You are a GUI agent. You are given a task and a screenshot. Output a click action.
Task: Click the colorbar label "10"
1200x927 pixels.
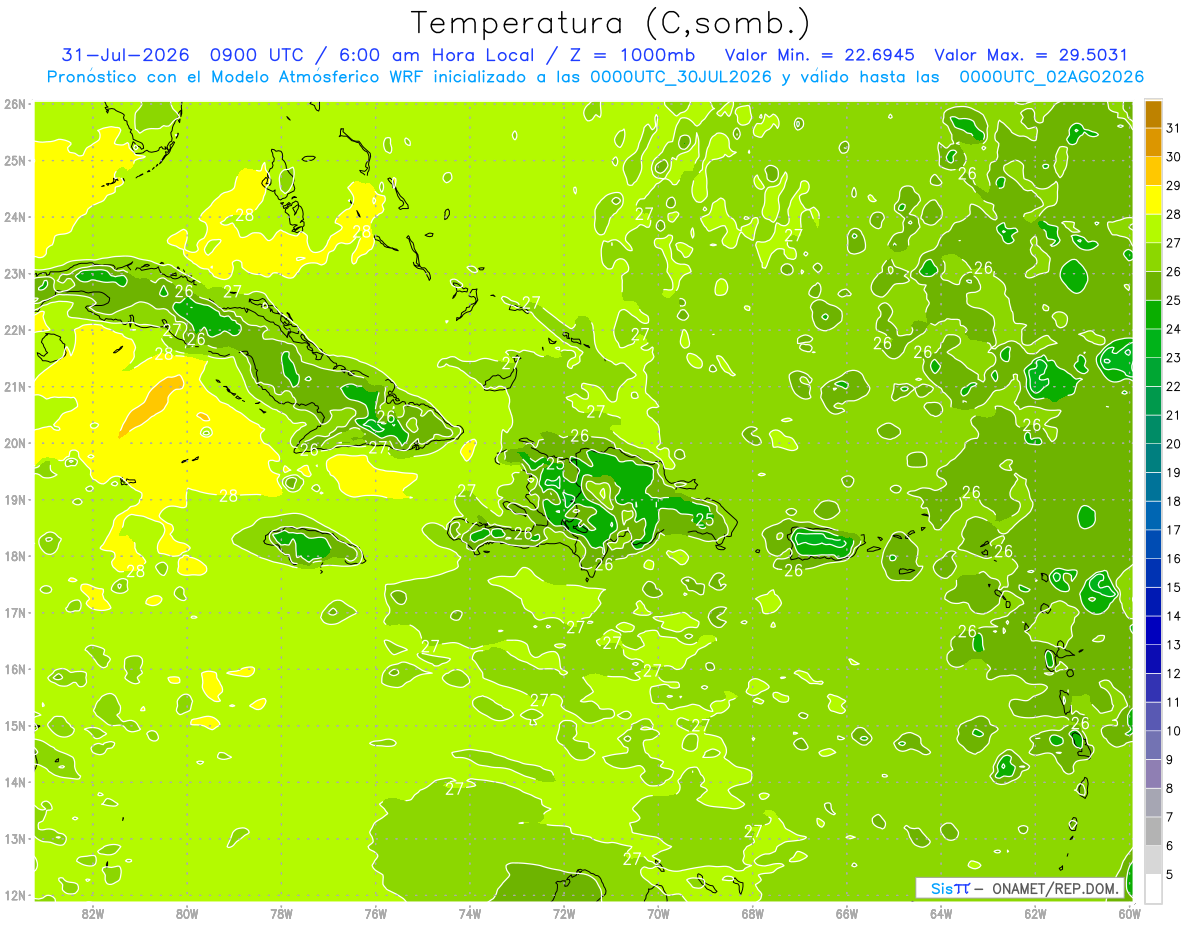pyautogui.click(x=1174, y=731)
